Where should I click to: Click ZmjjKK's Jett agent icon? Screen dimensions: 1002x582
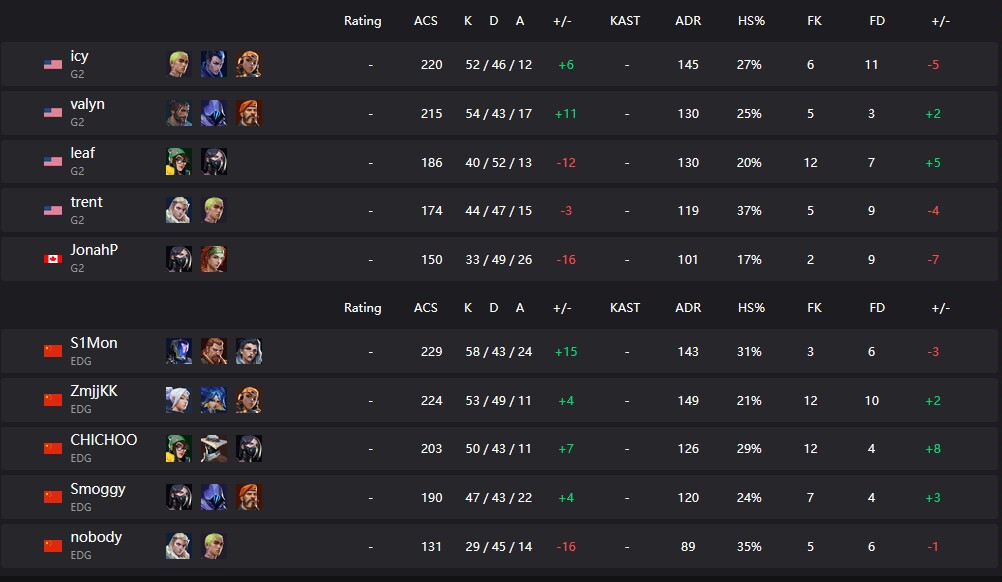[179, 400]
